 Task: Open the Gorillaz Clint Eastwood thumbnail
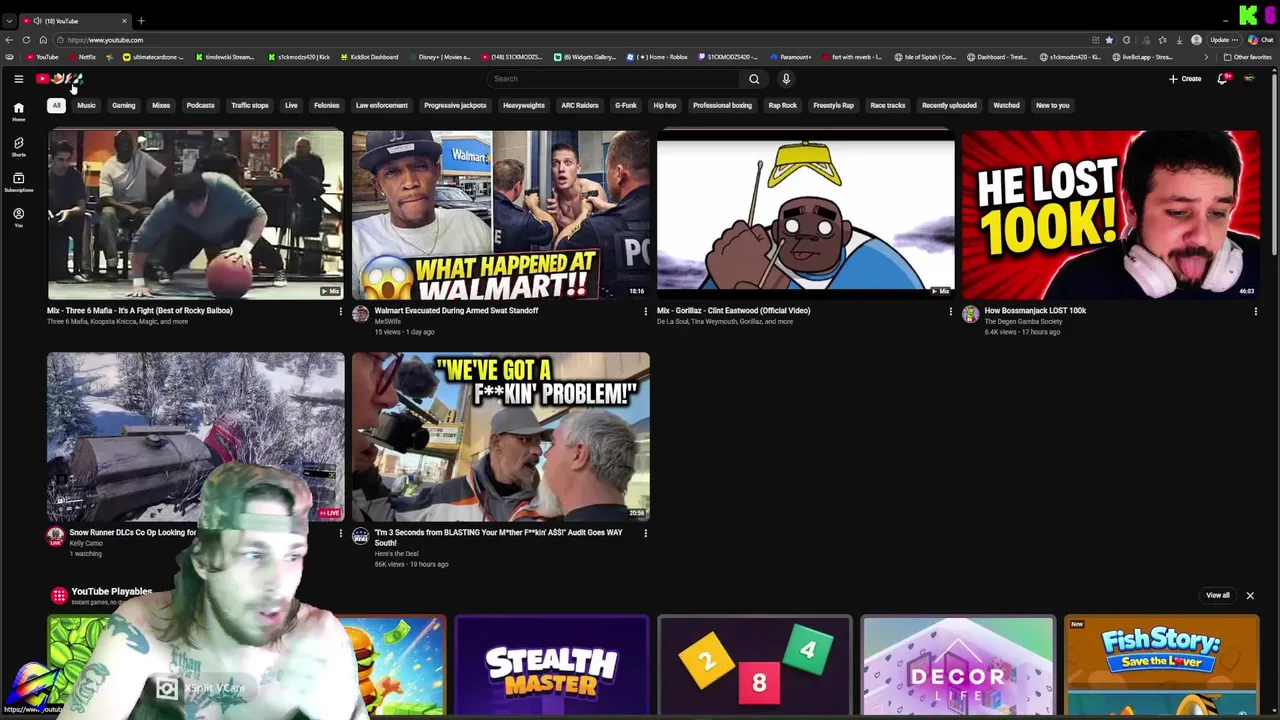pyautogui.click(x=805, y=215)
